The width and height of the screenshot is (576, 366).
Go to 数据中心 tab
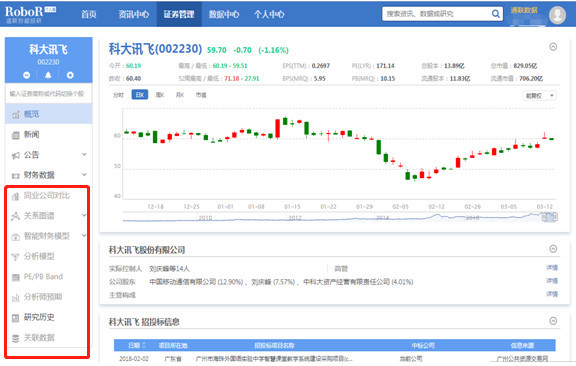coord(224,14)
